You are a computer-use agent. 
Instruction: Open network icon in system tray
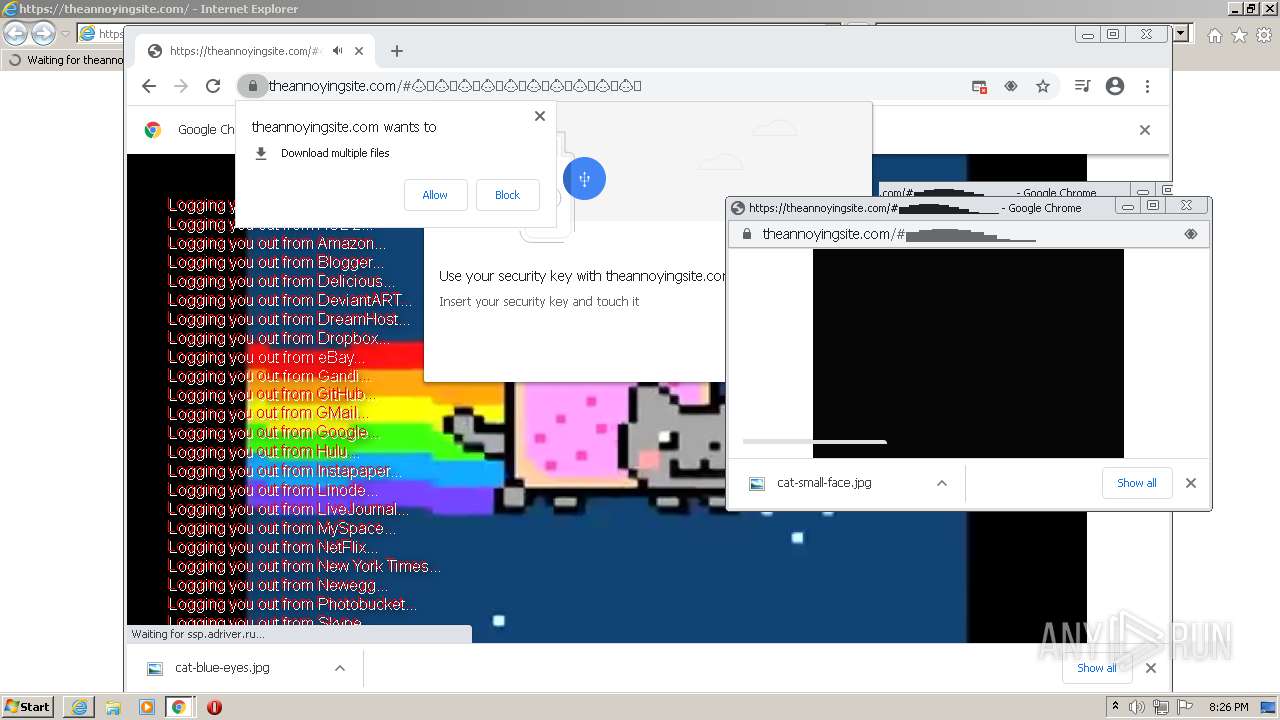[1161, 707]
